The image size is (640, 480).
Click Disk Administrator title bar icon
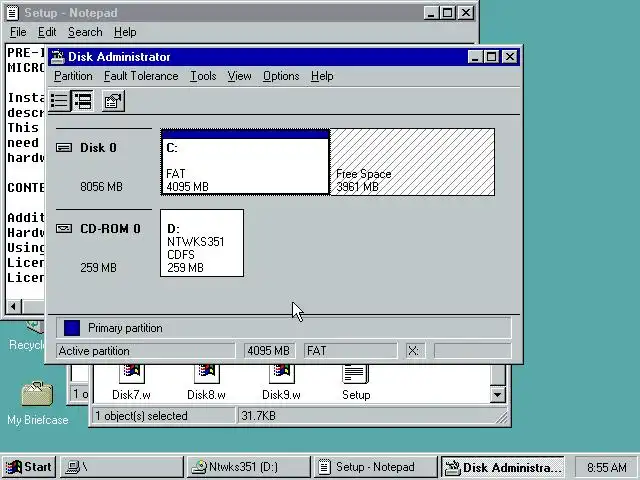58,57
